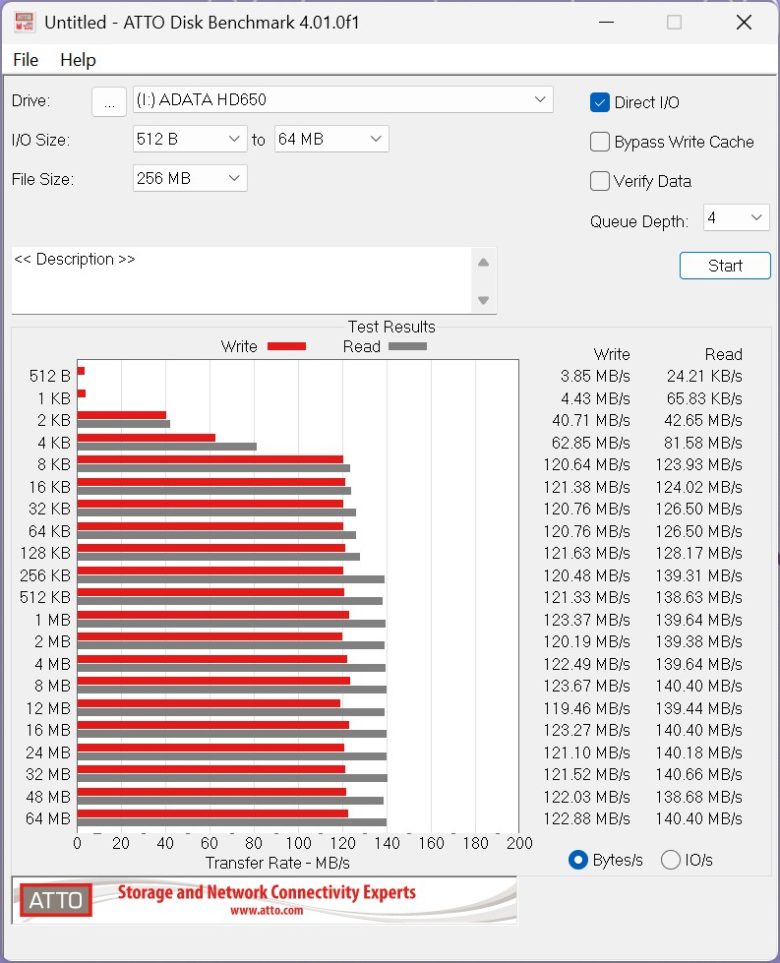Image resolution: width=780 pixels, height=963 pixels.
Task: Click the 139.31 MB/s read value
Action: coord(699,575)
